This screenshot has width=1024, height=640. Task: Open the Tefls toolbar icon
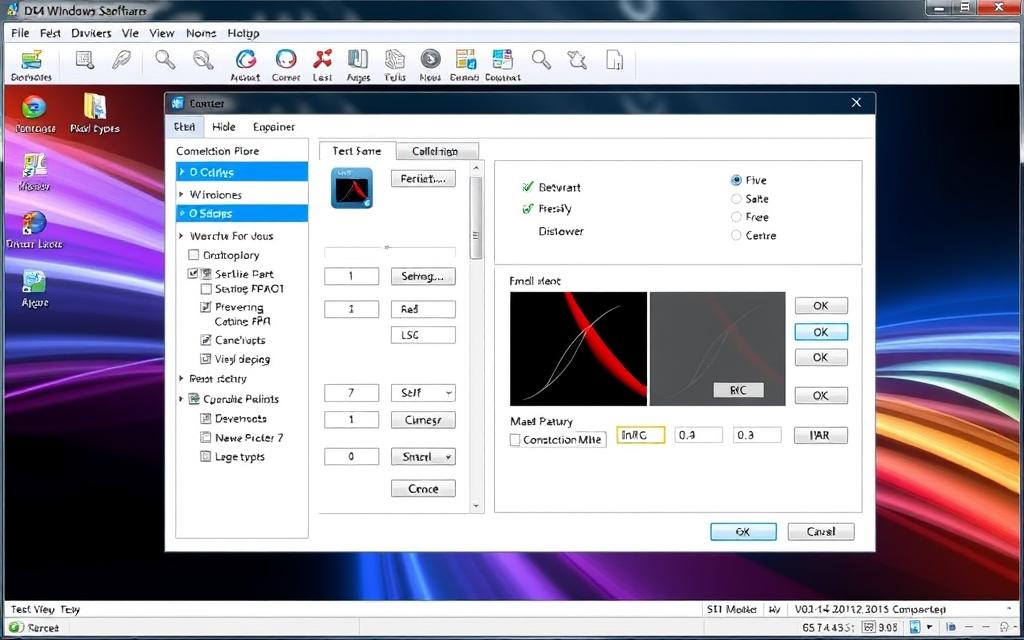pos(394,59)
